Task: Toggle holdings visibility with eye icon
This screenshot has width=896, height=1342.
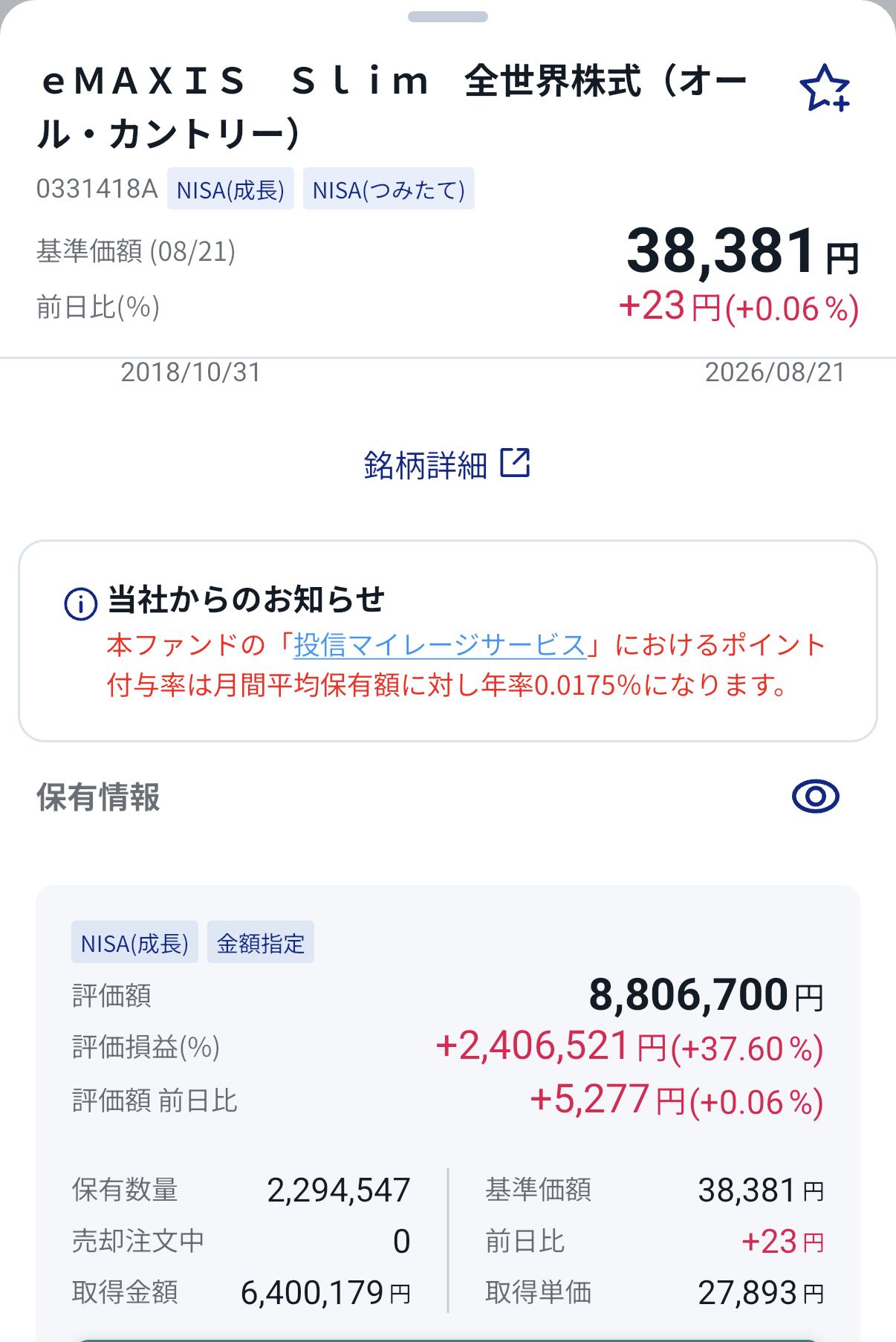Action: 815,797
